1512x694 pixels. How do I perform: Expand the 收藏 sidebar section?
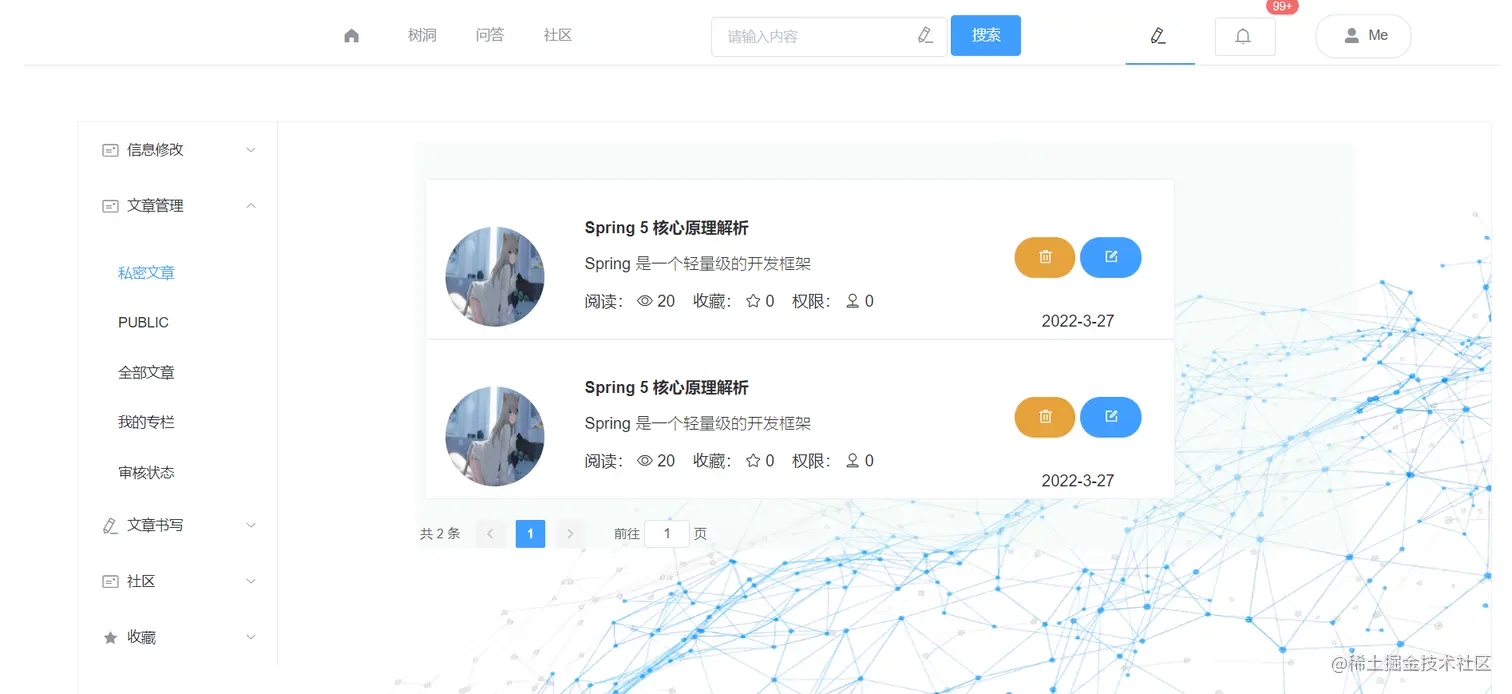point(249,637)
